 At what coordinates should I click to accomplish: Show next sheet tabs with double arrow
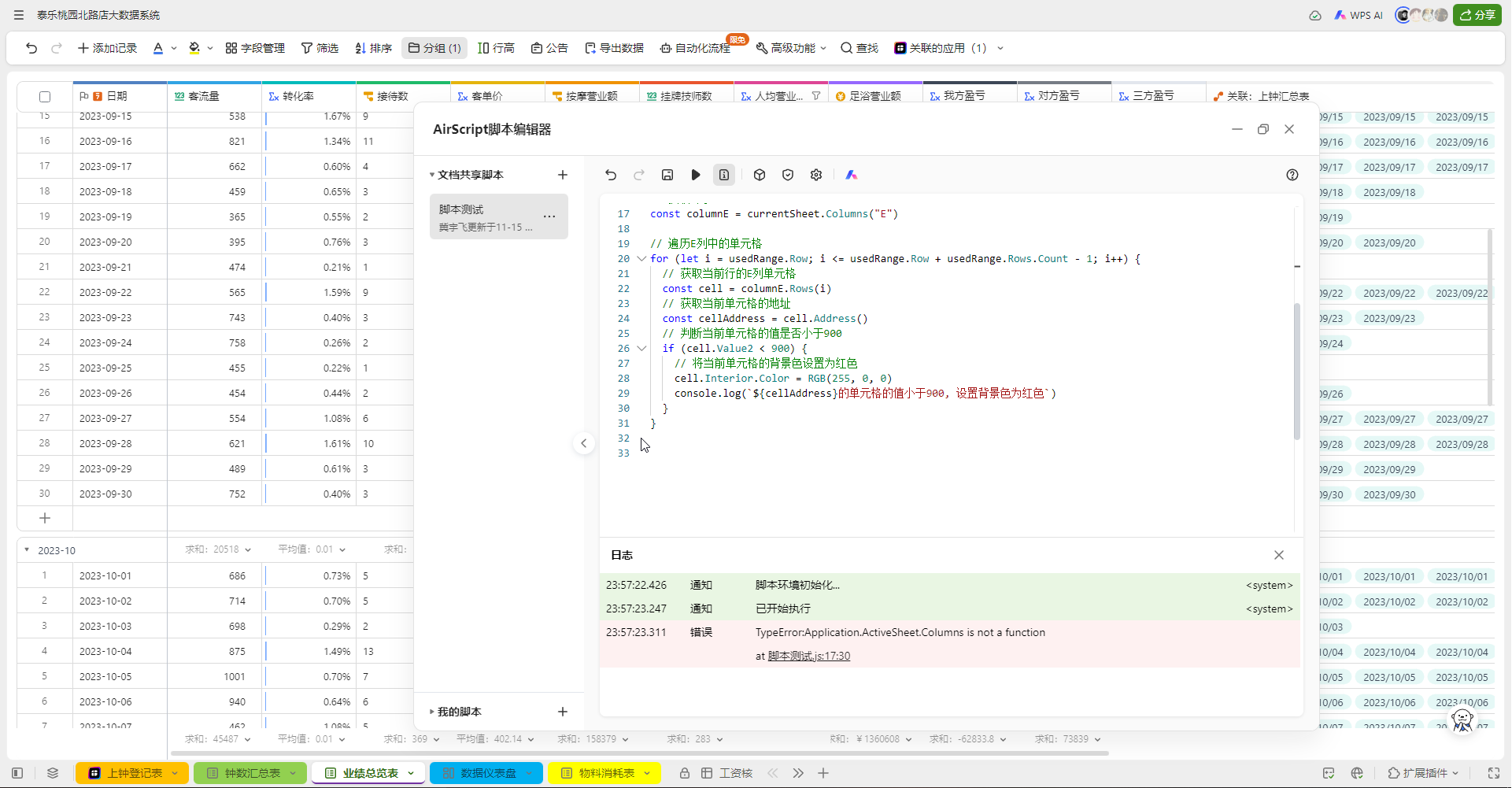[798, 773]
